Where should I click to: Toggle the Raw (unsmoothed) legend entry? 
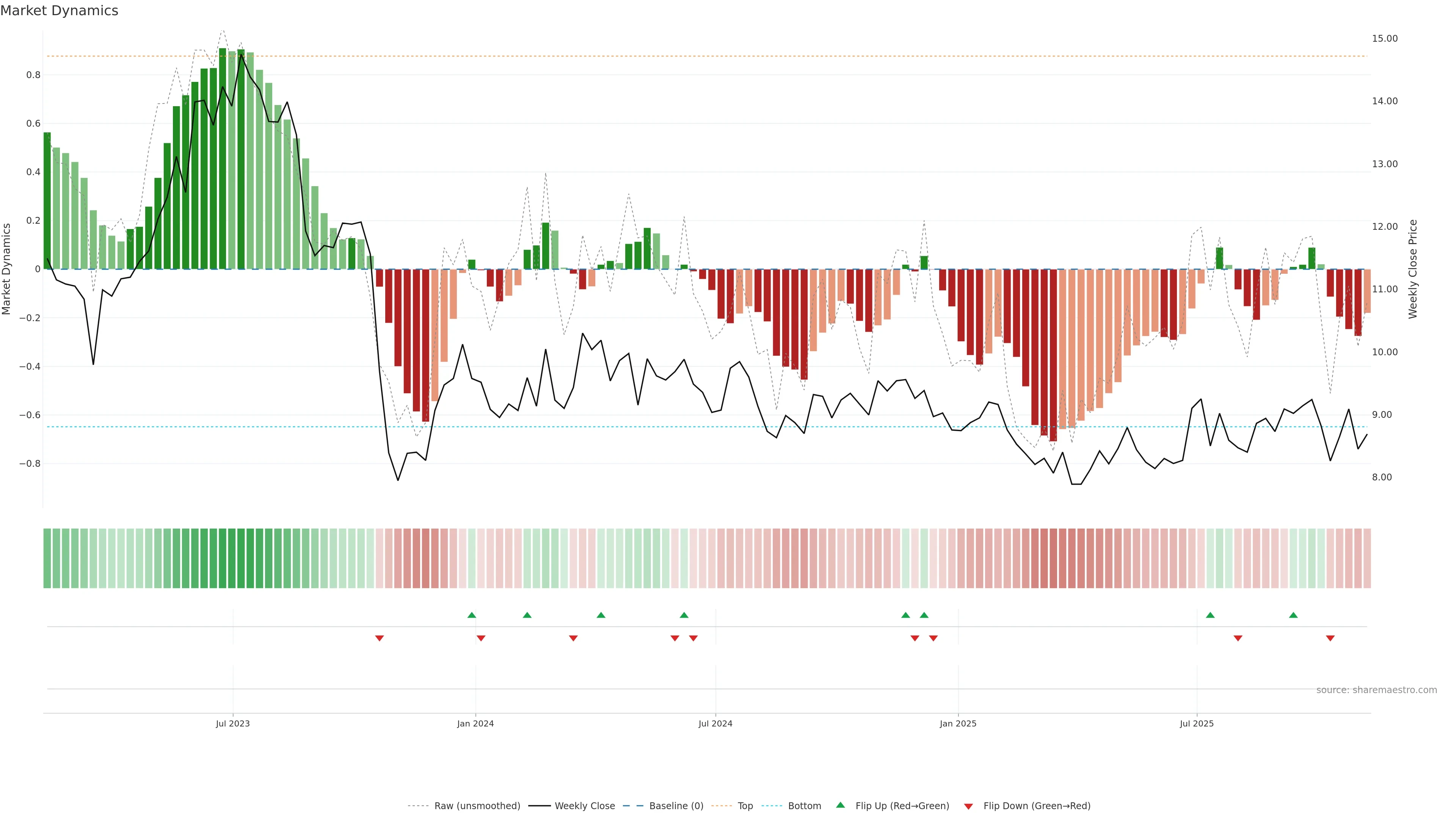pos(477,806)
